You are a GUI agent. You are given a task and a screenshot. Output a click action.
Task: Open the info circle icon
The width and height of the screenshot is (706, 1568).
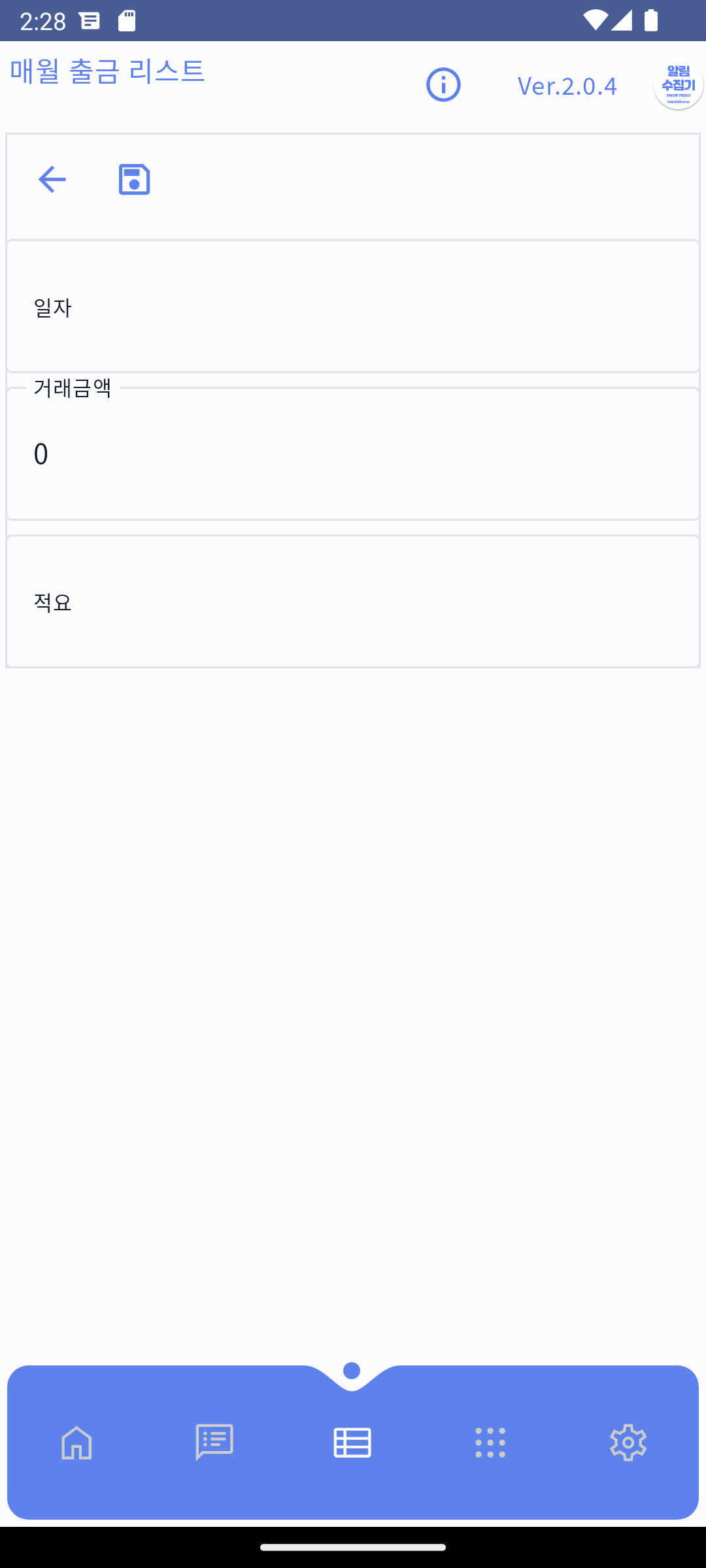pyautogui.click(x=443, y=85)
